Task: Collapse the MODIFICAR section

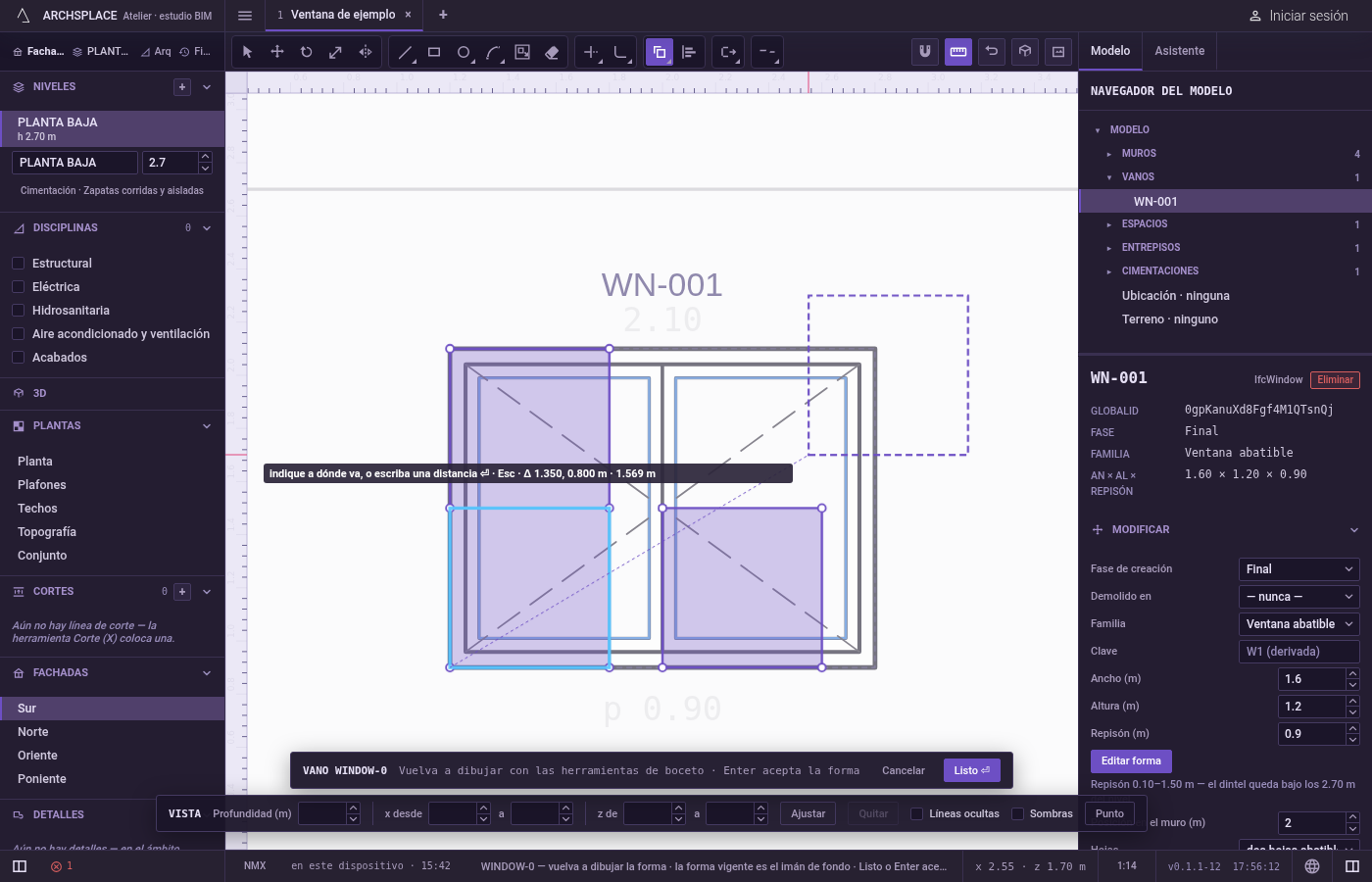Action: [x=1354, y=530]
